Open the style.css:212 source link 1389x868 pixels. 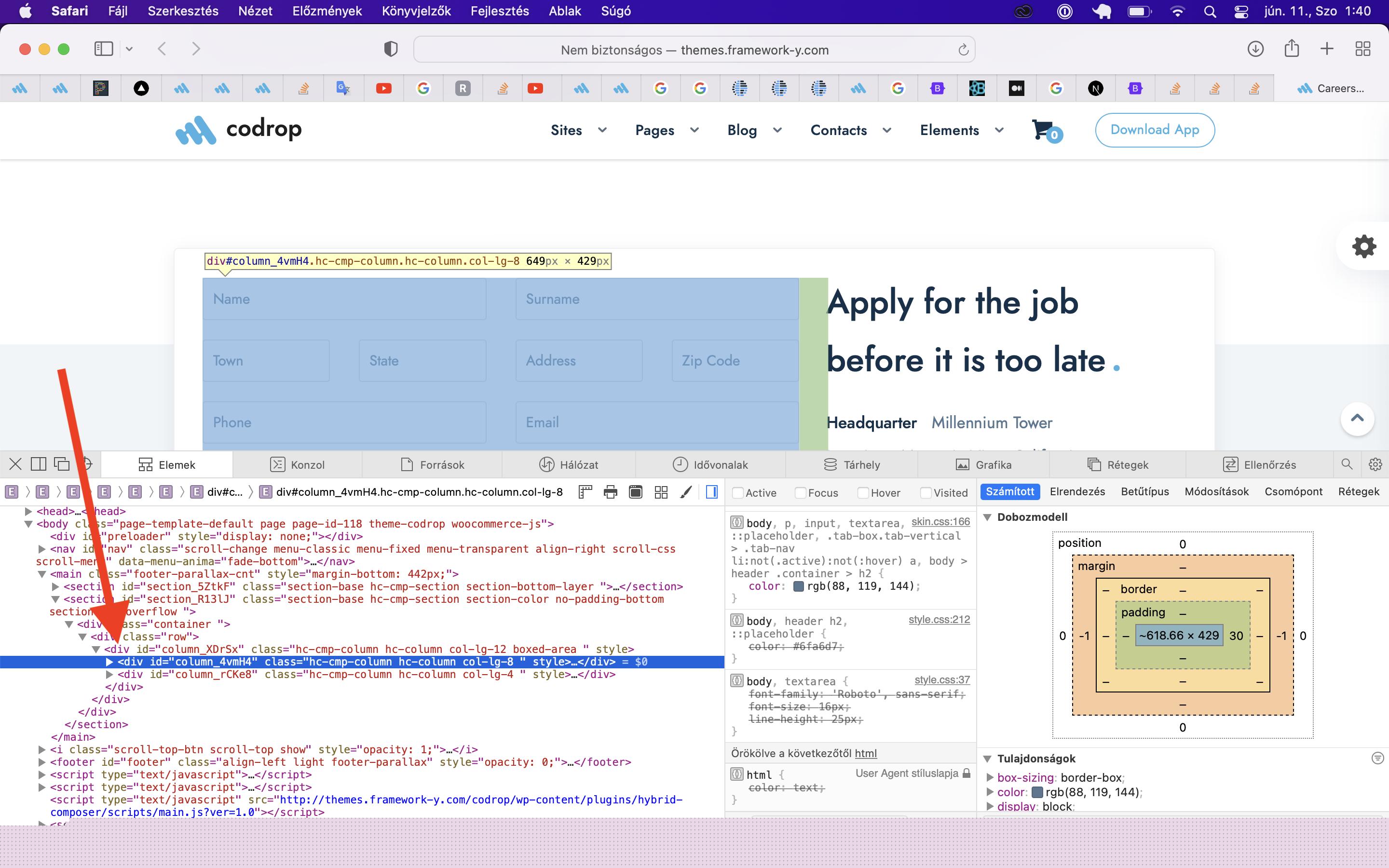[939, 620]
